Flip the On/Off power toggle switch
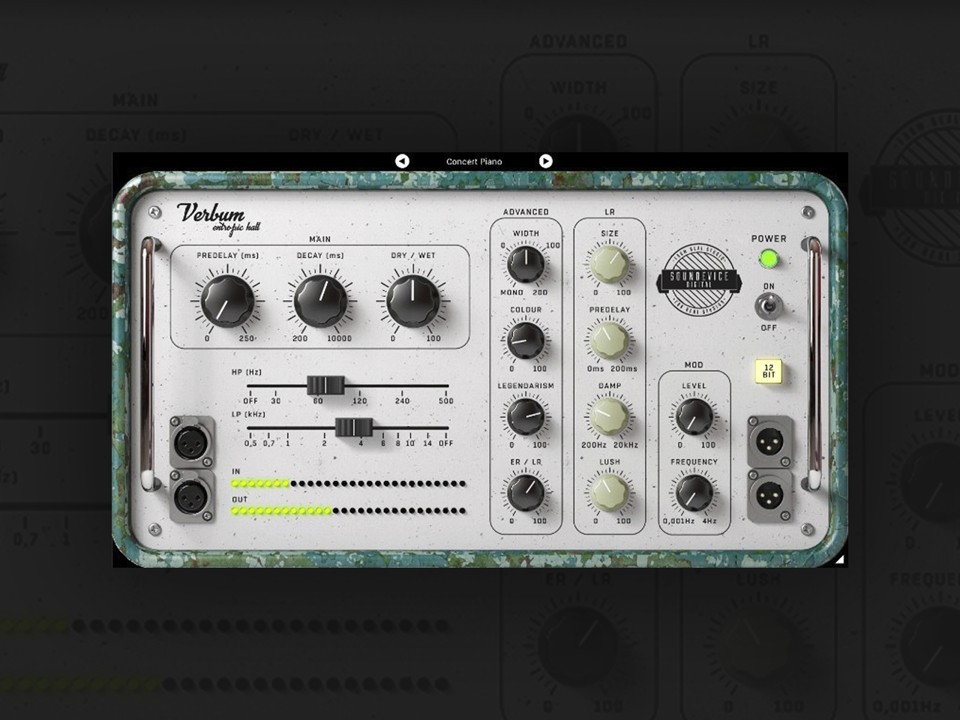The height and width of the screenshot is (720, 960). tap(768, 306)
